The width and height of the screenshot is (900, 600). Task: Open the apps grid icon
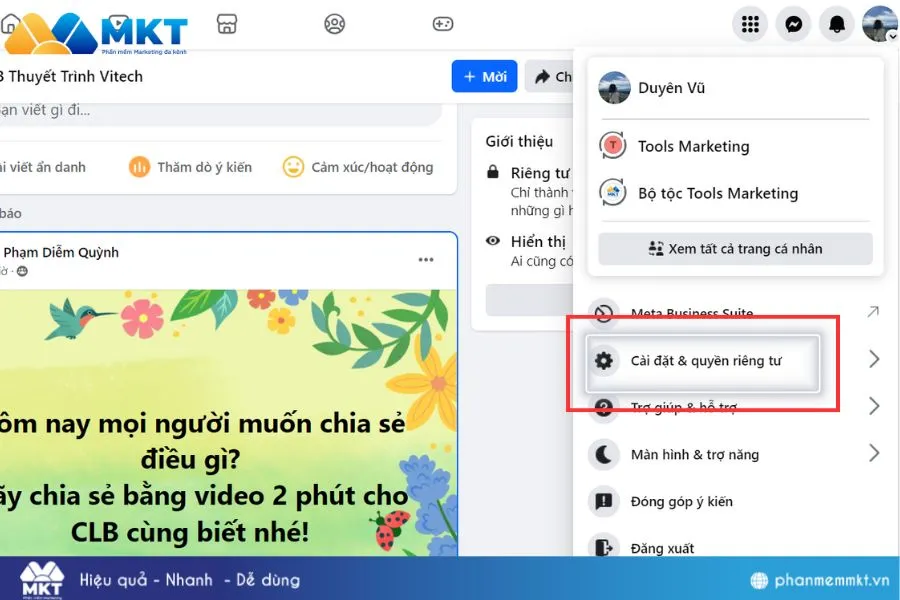[750, 24]
